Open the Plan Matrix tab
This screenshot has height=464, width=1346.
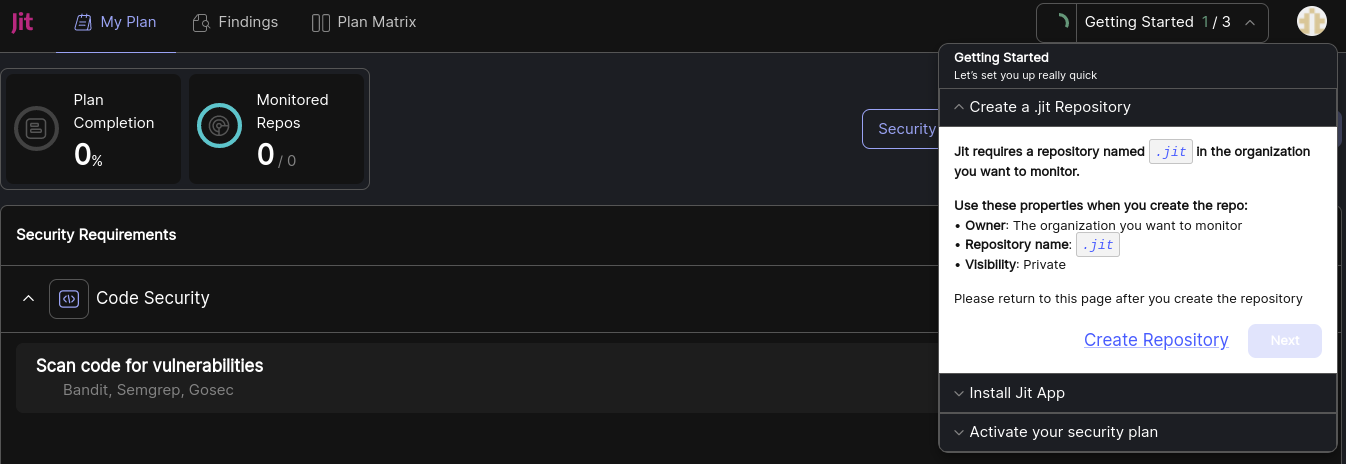coord(364,22)
